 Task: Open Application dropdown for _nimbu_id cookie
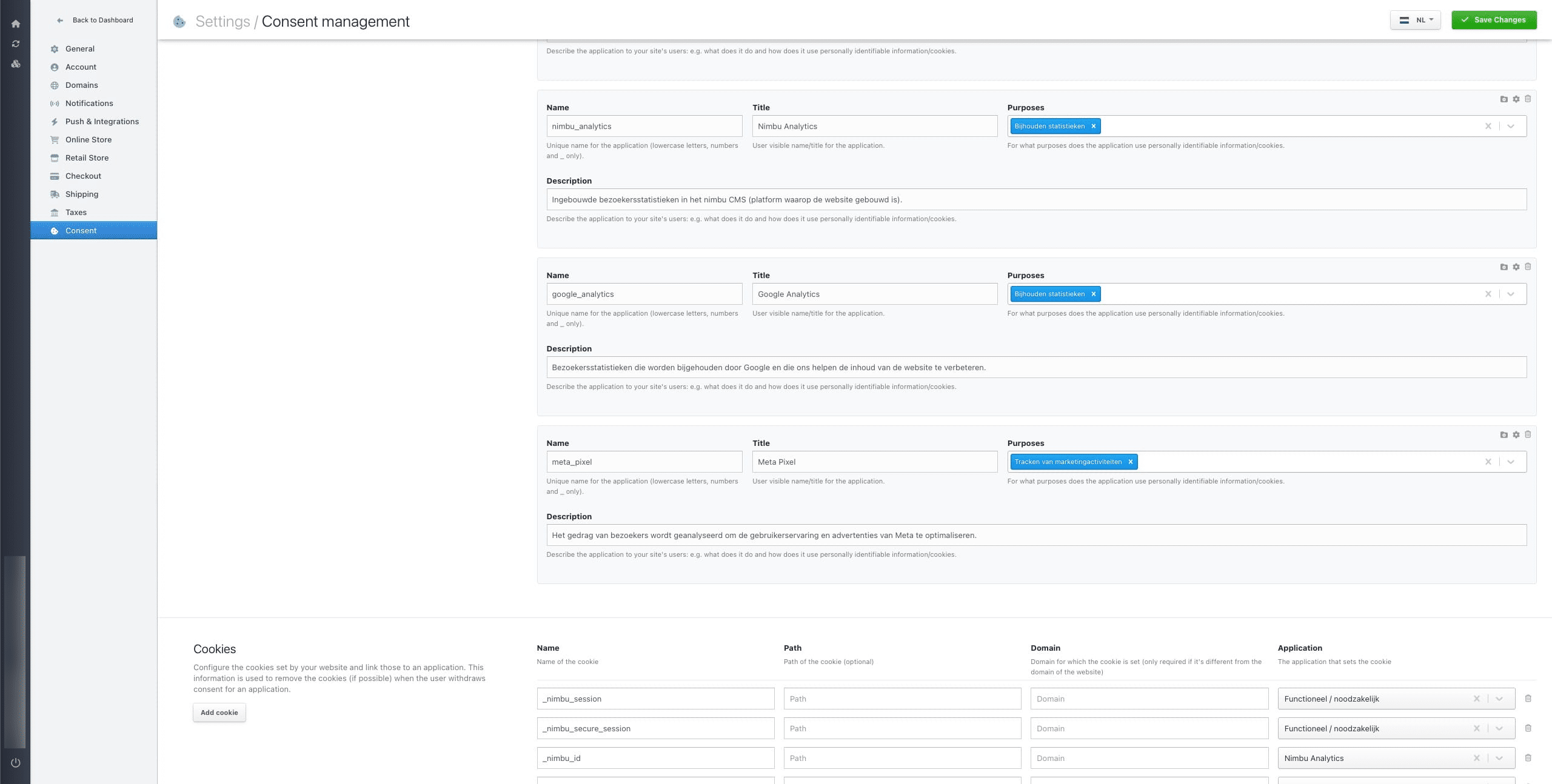(x=1499, y=758)
